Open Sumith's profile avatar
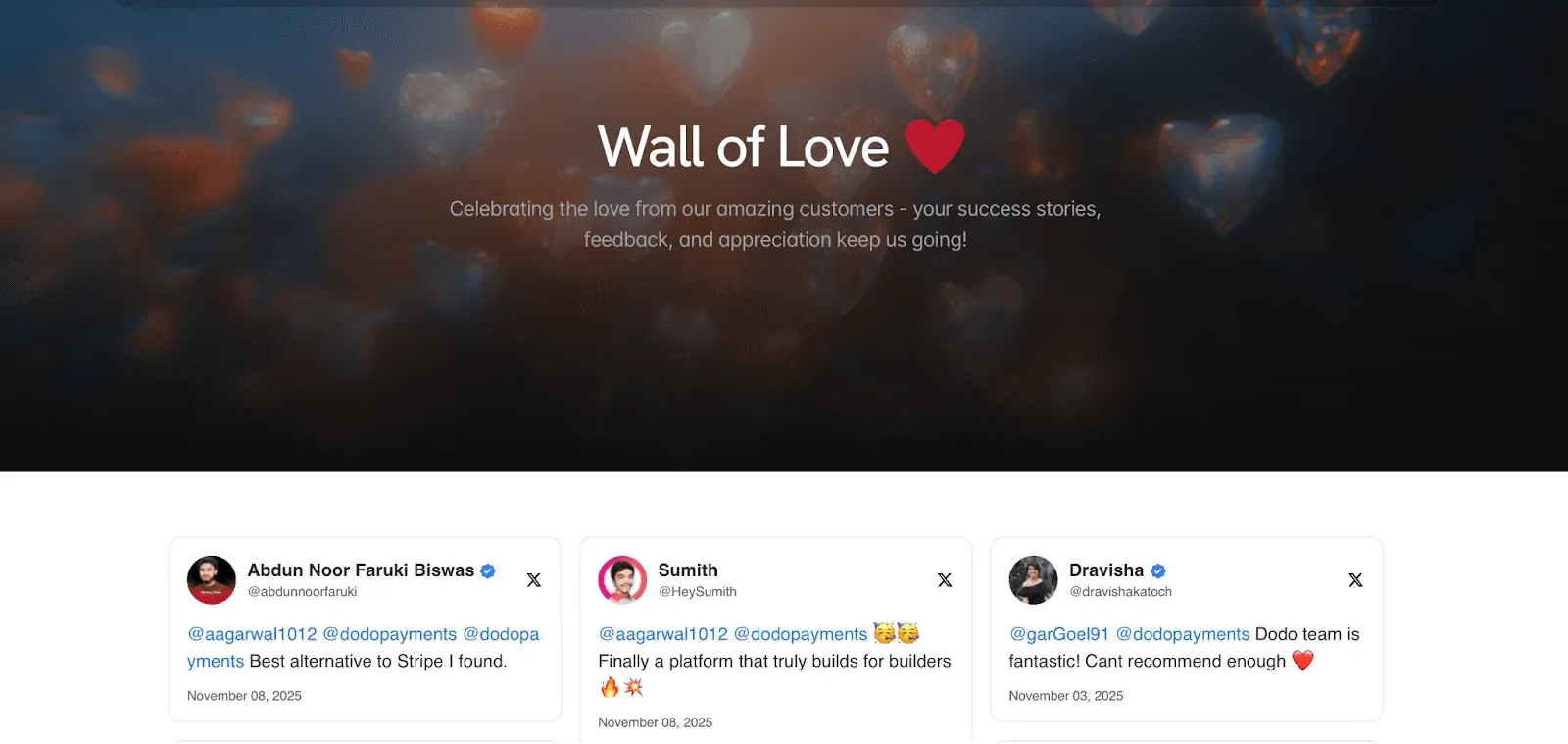The height and width of the screenshot is (744, 1568). pos(622,580)
